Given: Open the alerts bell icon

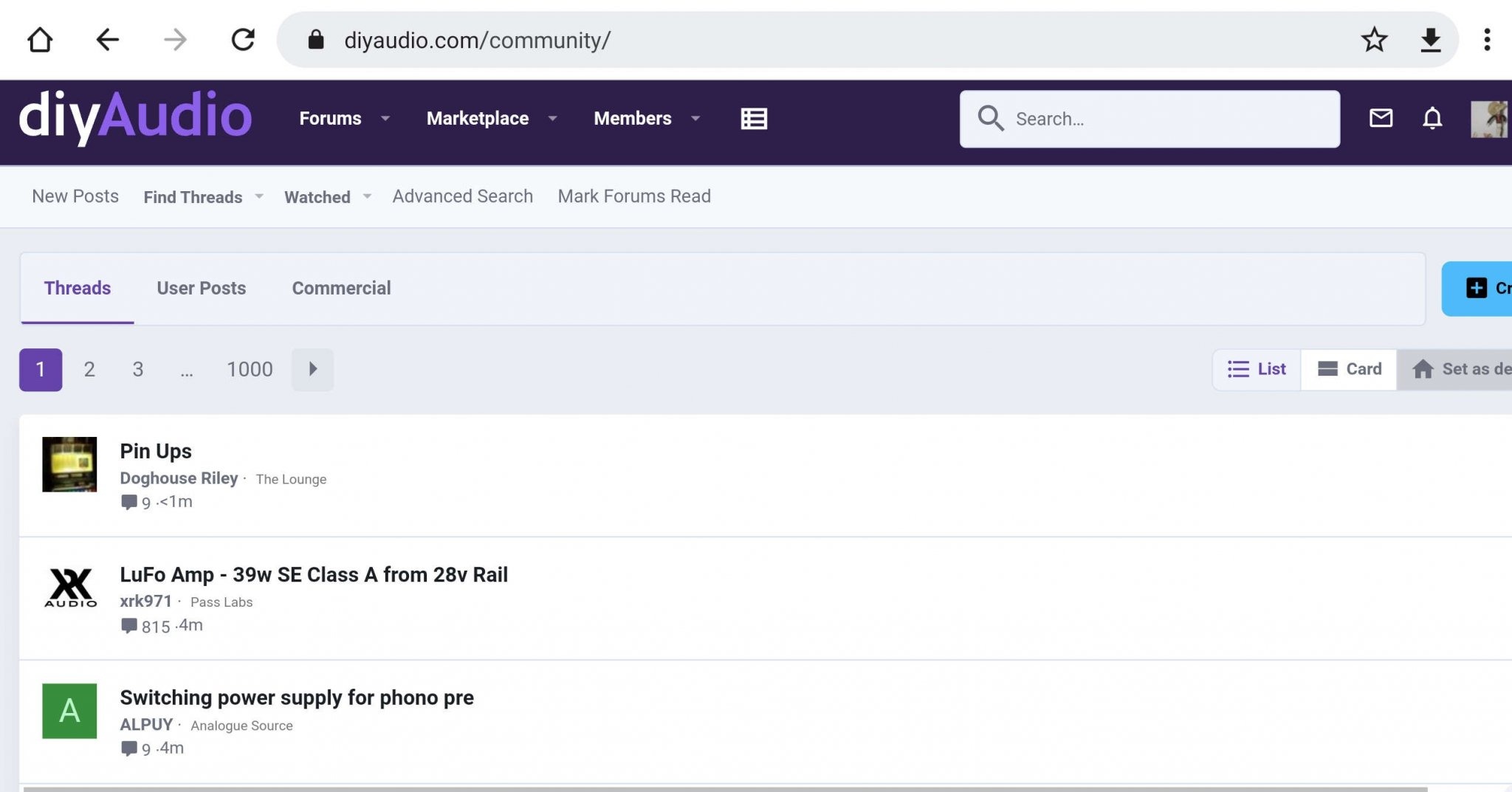Looking at the screenshot, I should tap(1432, 118).
